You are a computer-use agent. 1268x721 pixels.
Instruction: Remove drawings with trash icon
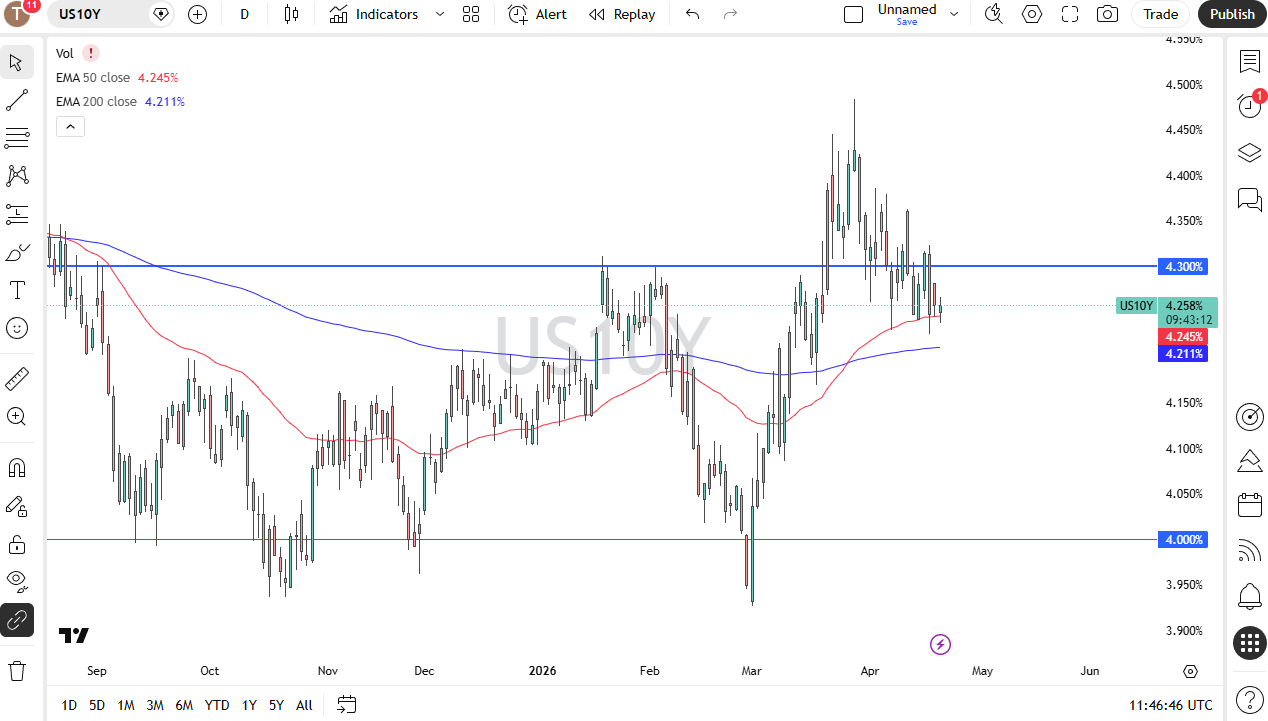point(17,670)
